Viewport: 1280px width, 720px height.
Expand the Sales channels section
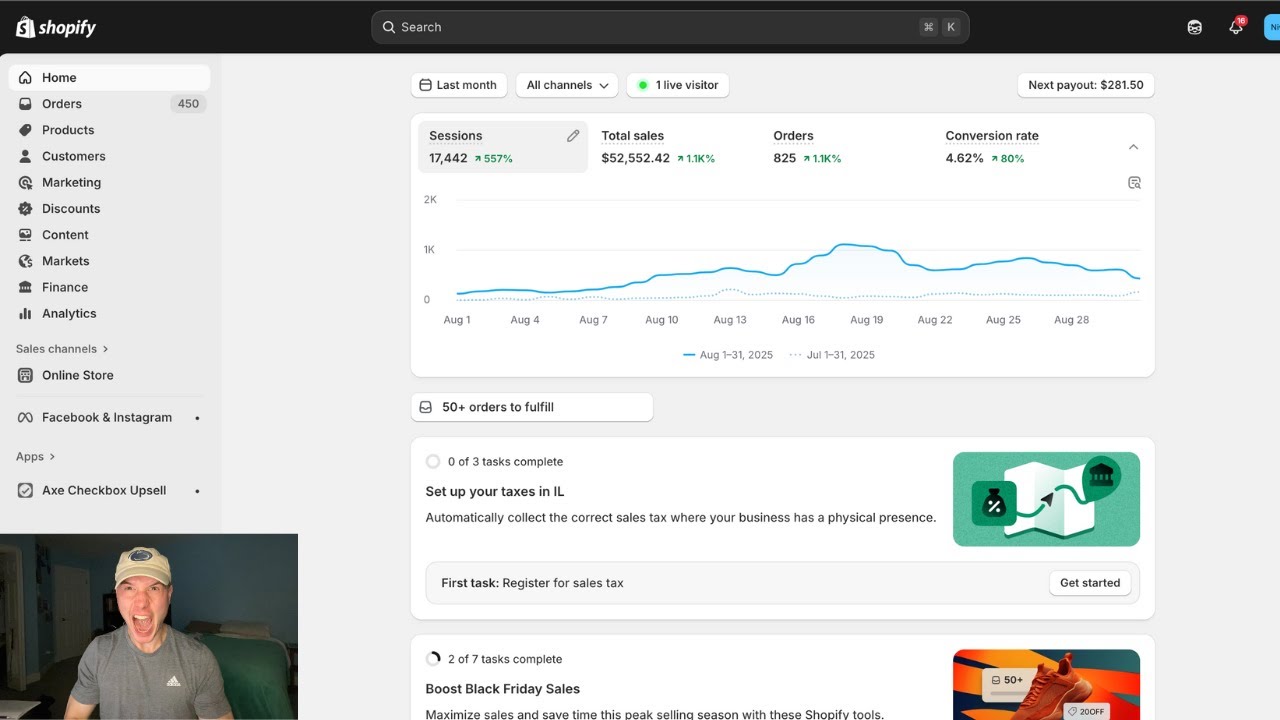pos(62,349)
